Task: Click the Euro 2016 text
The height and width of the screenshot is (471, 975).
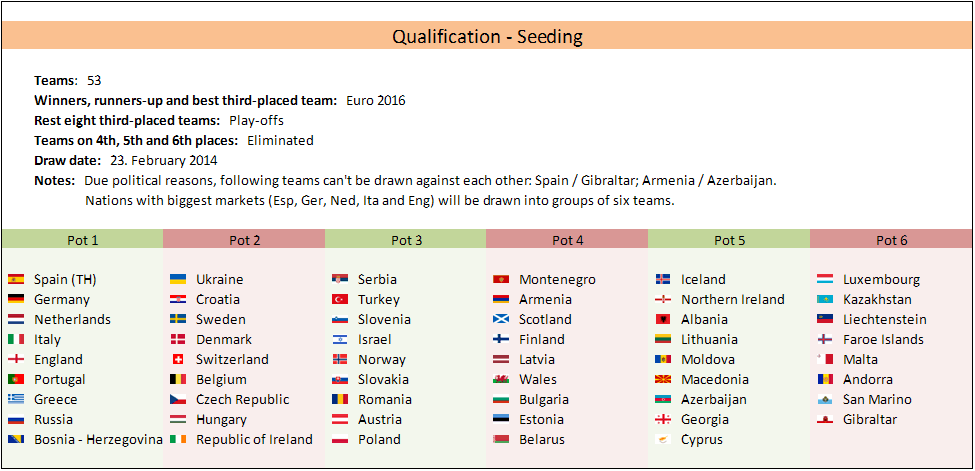Action: click(x=375, y=100)
